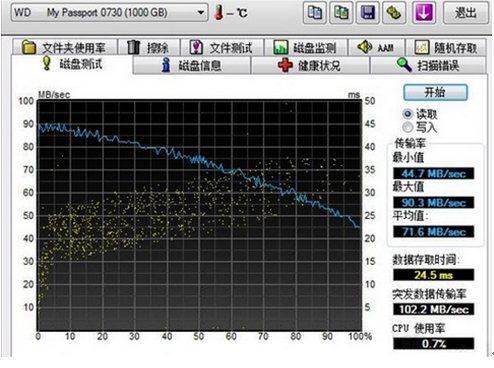Click the average value 71.6 MB/sec

coord(433,231)
